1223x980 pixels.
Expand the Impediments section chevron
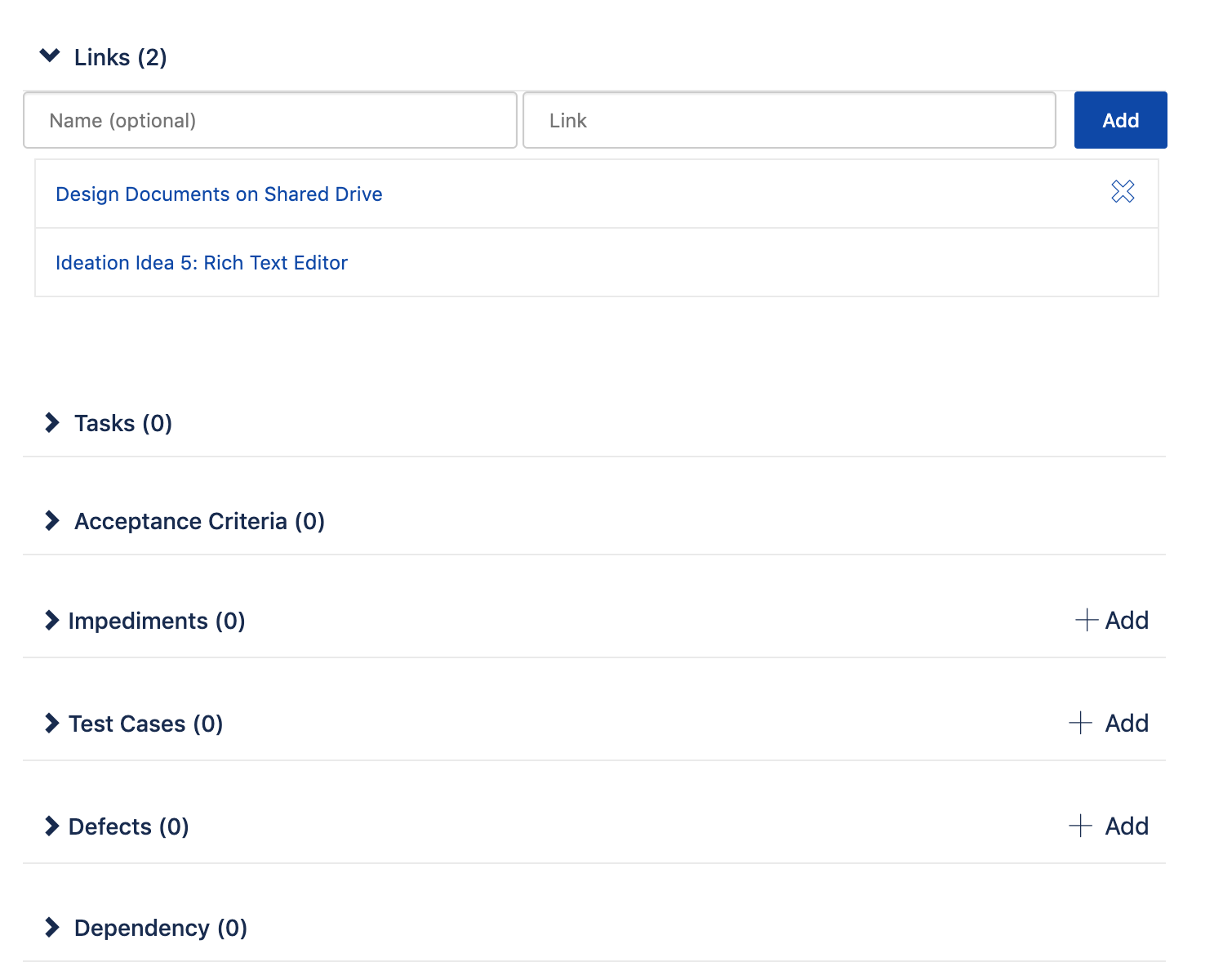52,620
